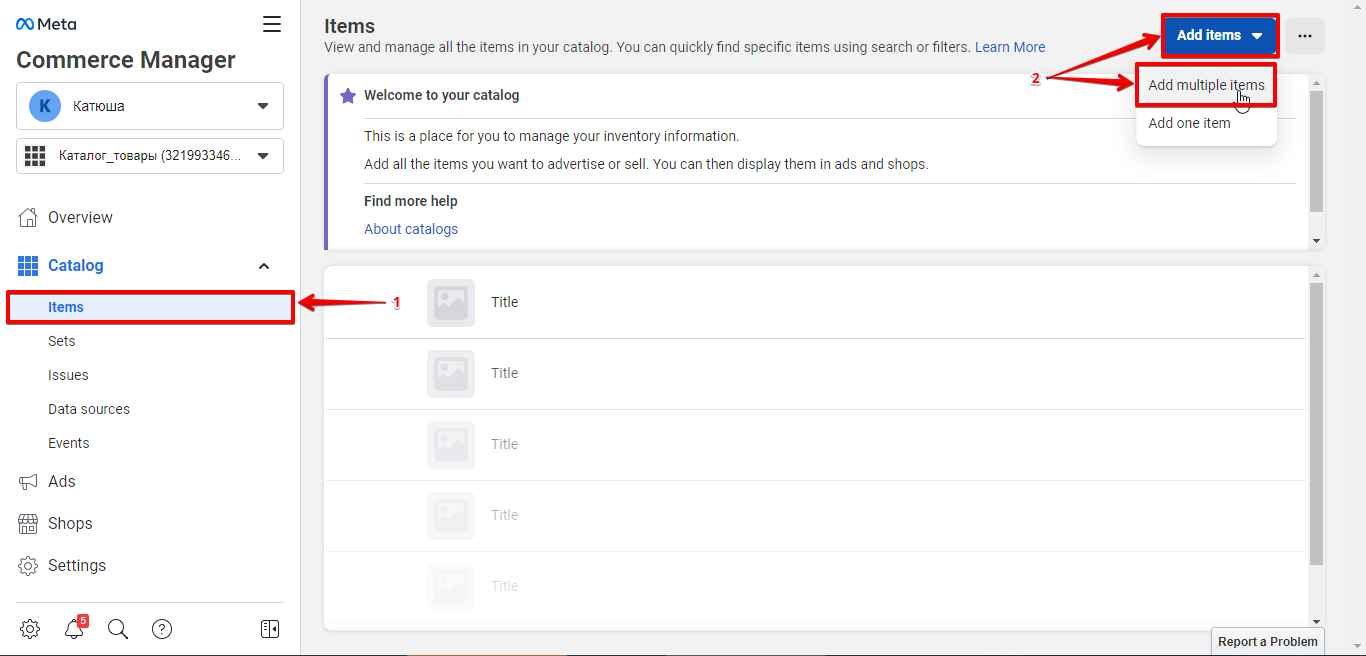The width and height of the screenshot is (1366, 656).
Task: Click second Title row image placeholder
Action: pos(451,373)
